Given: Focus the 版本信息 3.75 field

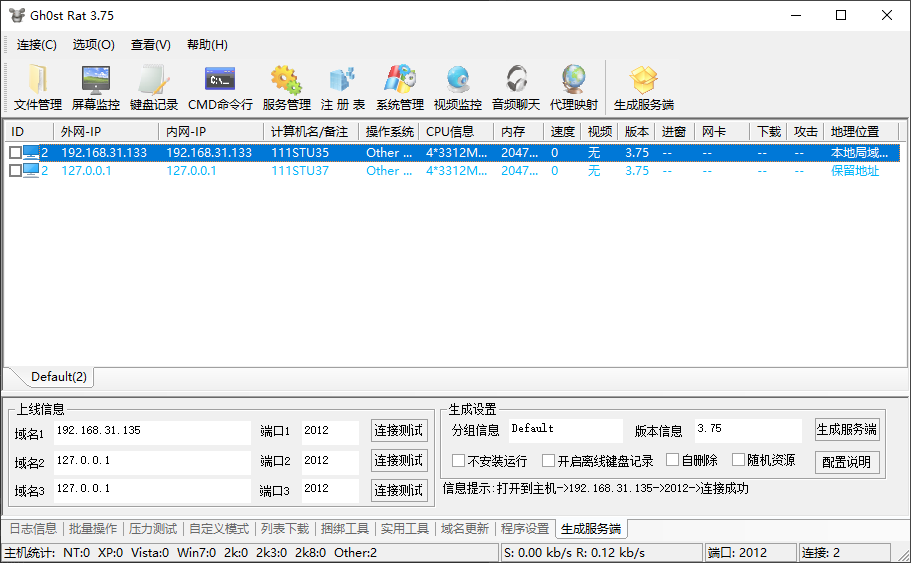Looking at the screenshot, I should (748, 431).
